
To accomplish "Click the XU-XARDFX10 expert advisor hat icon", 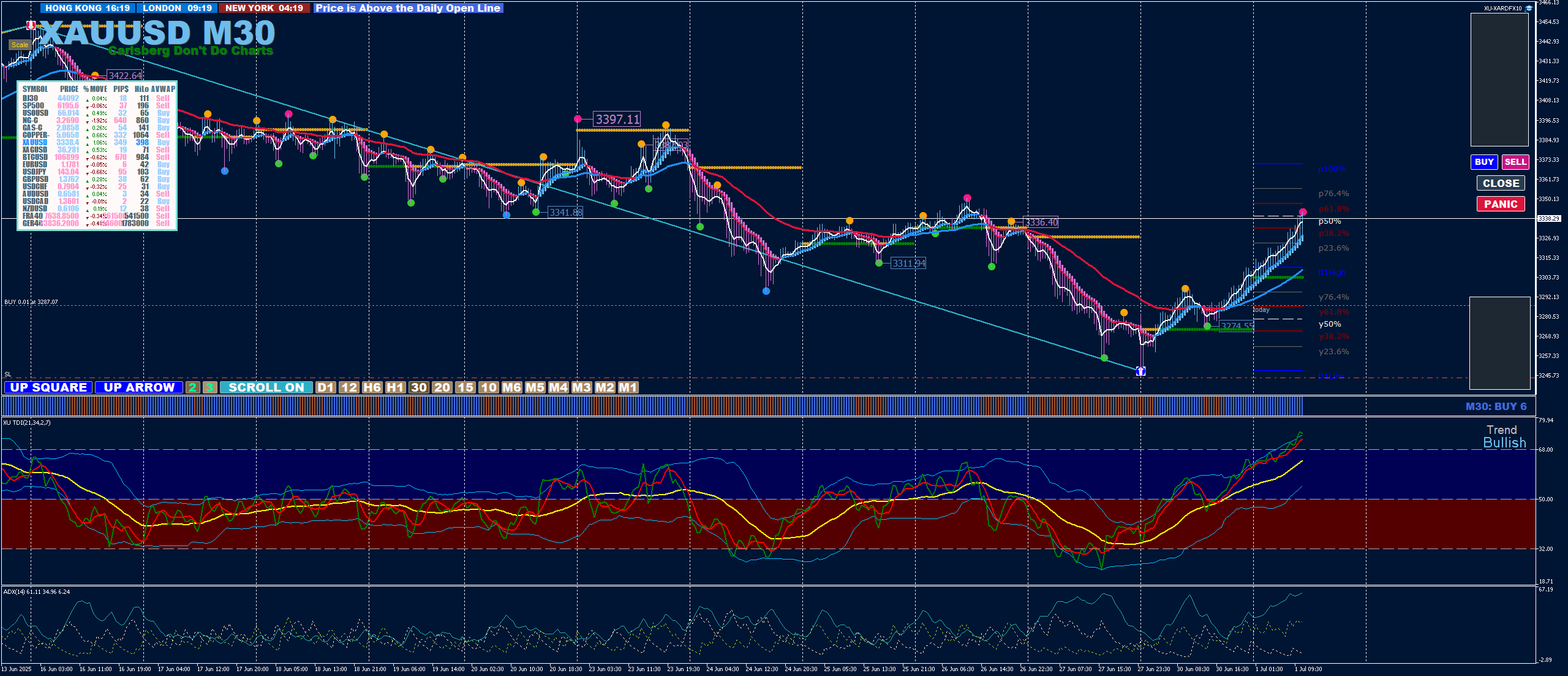I will (x=1529, y=8).
